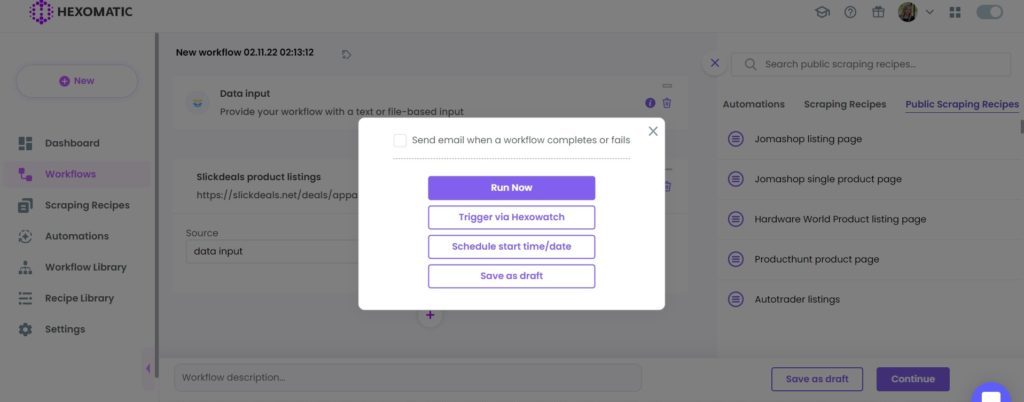Image resolution: width=1024 pixels, height=402 pixels.
Task: Switch to the Scraping Recipes tab
Action: pyautogui.click(x=844, y=104)
